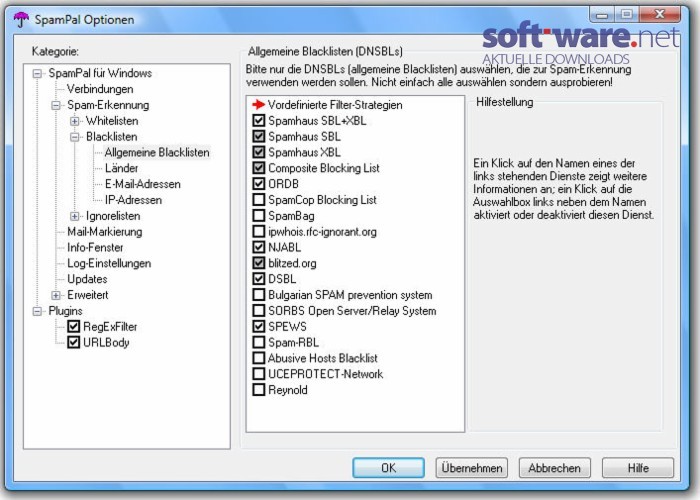Toggle Composite Blocking List checkbox
700x500 pixels.
(258, 168)
